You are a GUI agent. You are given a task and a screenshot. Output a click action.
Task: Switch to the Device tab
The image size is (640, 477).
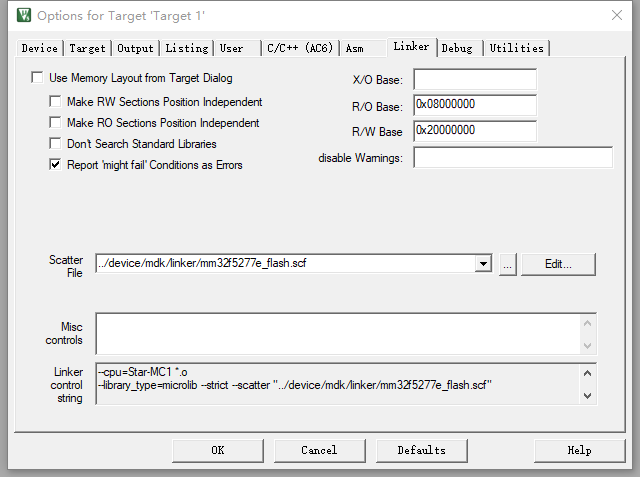pyautogui.click(x=40, y=48)
